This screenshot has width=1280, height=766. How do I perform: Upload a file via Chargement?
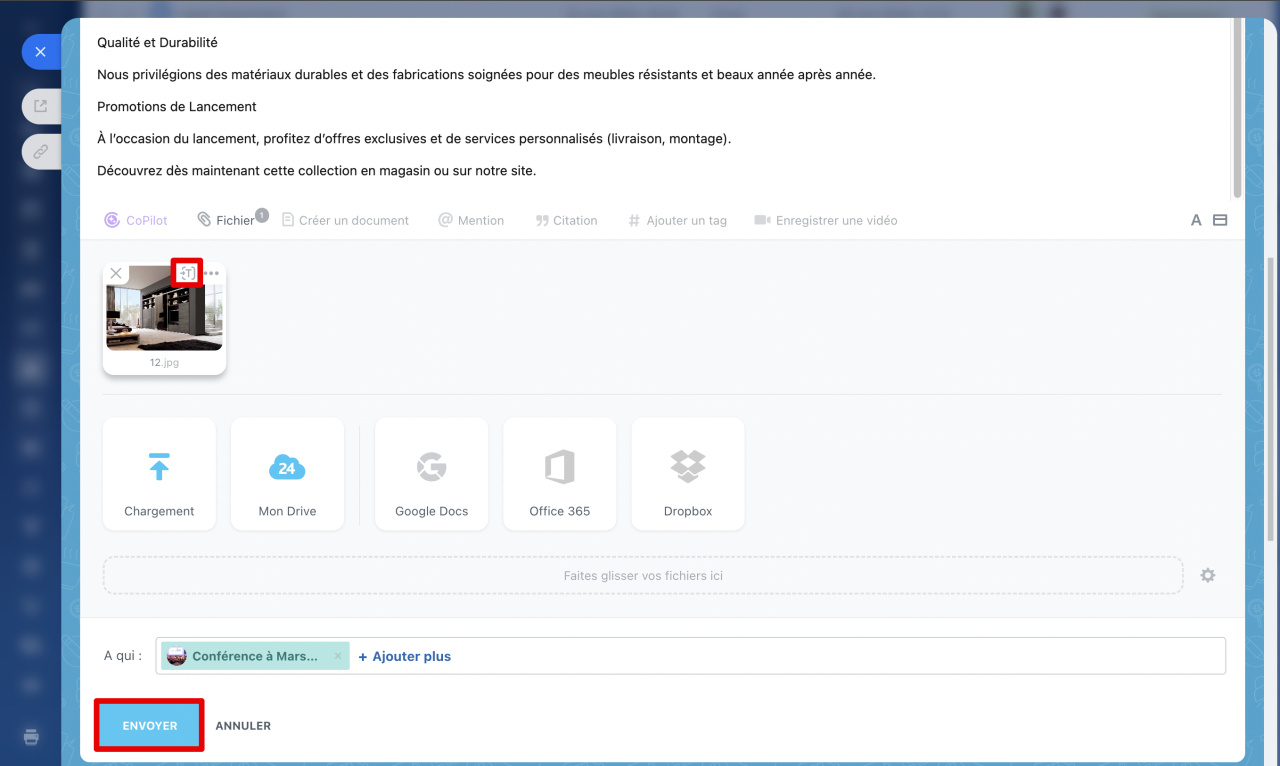click(x=159, y=474)
